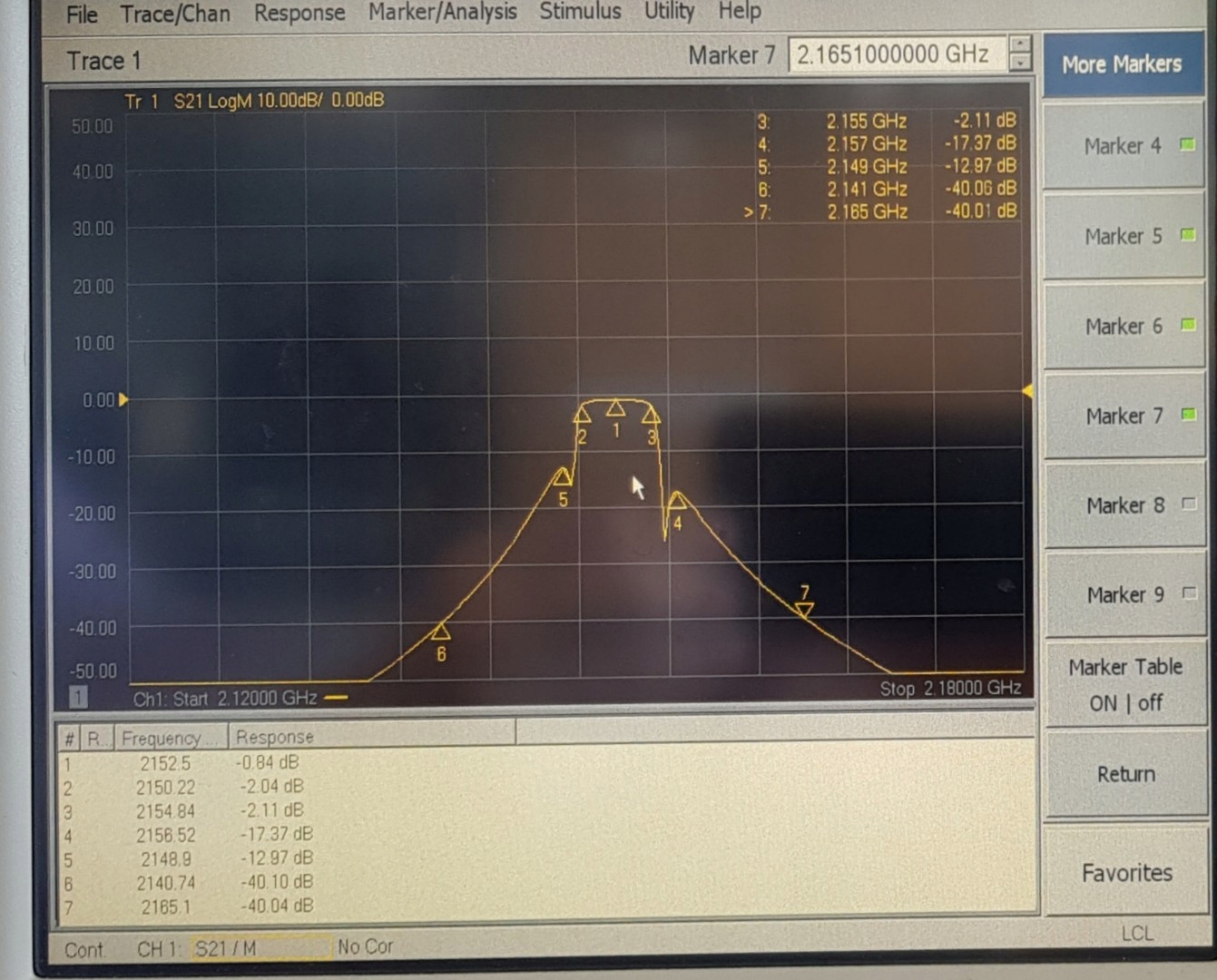Select marker 6 triangle on trace
The height and width of the screenshot is (980, 1217).
(x=441, y=631)
